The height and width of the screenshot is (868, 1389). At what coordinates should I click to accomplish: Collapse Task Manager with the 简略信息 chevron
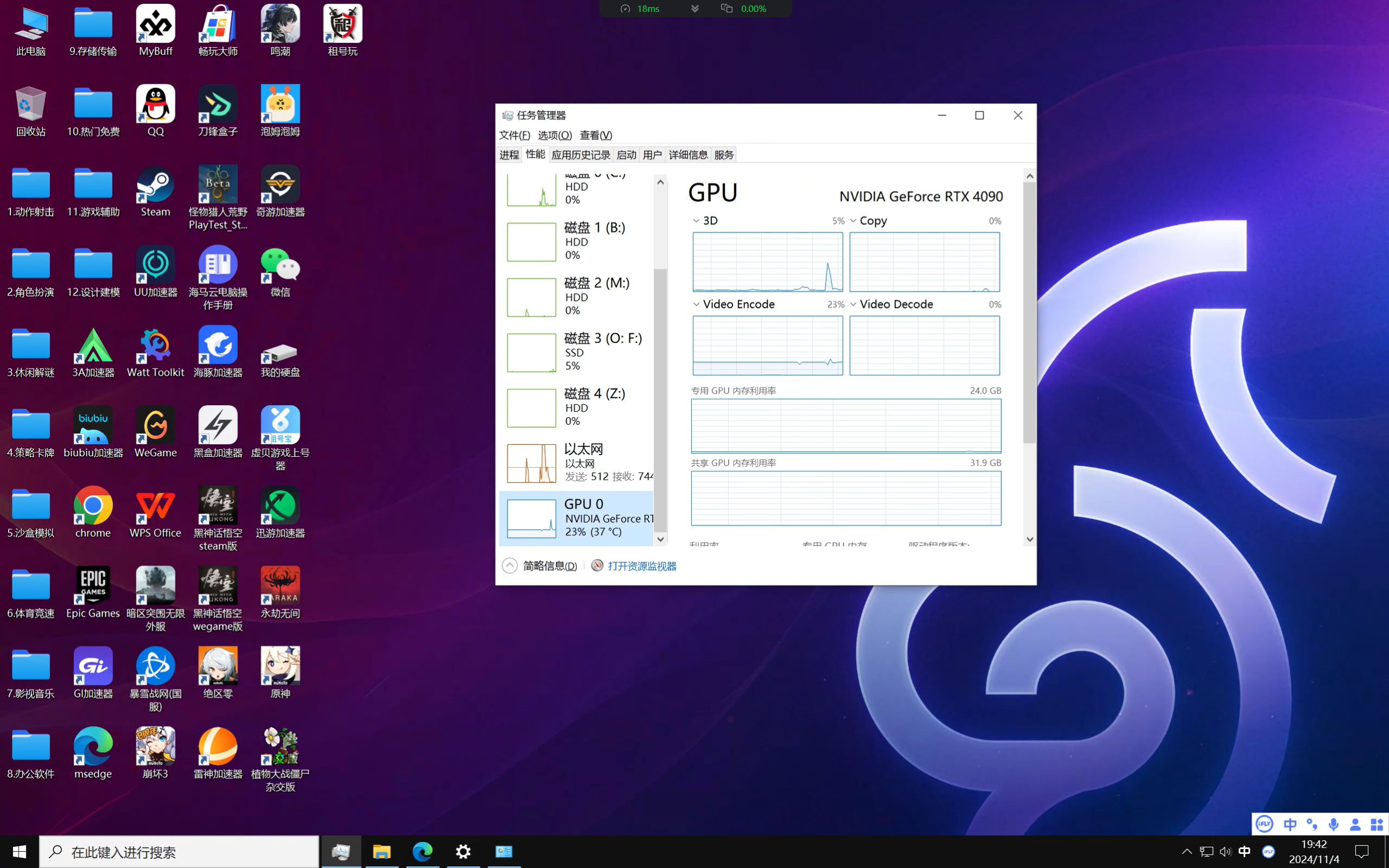coord(509,566)
